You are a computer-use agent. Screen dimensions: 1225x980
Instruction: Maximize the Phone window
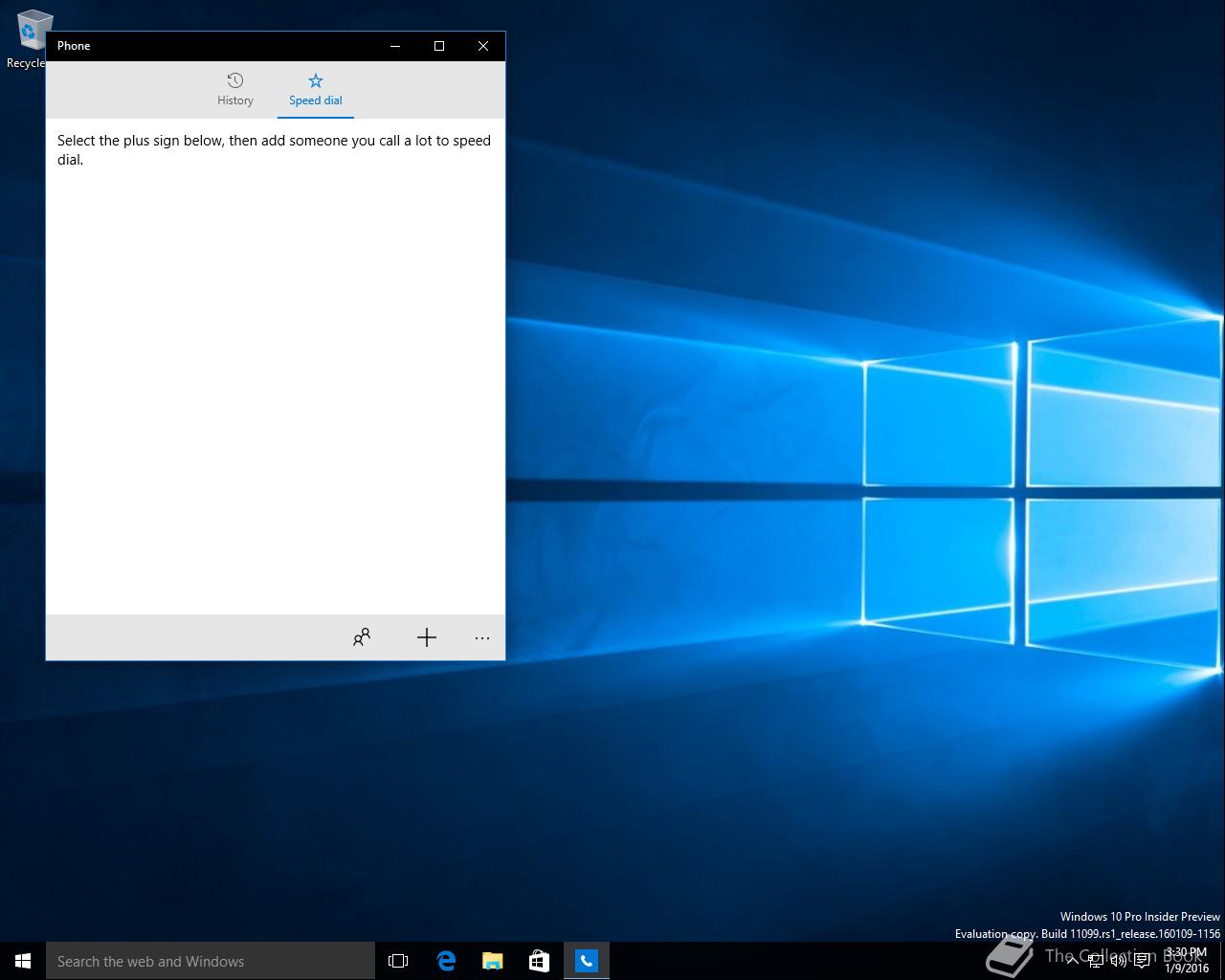click(x=439, y=46)
